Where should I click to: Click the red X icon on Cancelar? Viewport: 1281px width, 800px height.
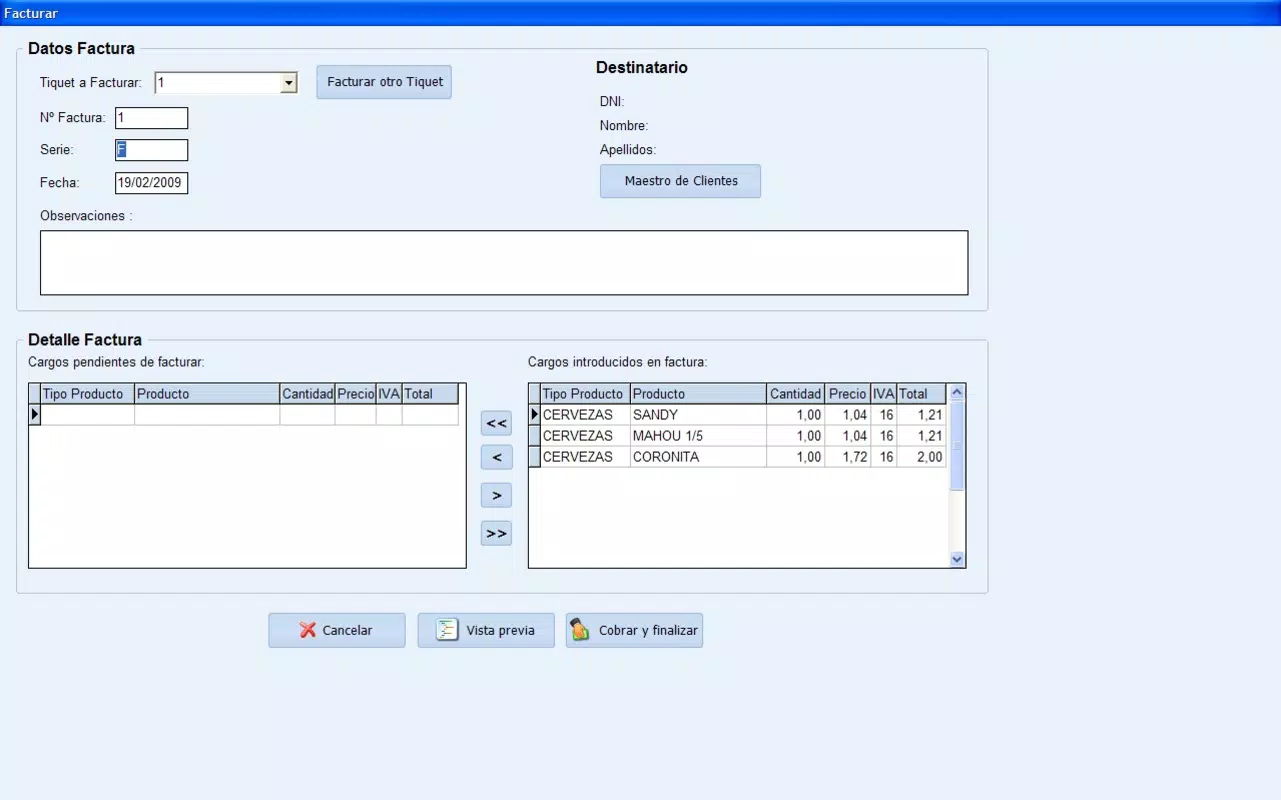coord(308,630)
